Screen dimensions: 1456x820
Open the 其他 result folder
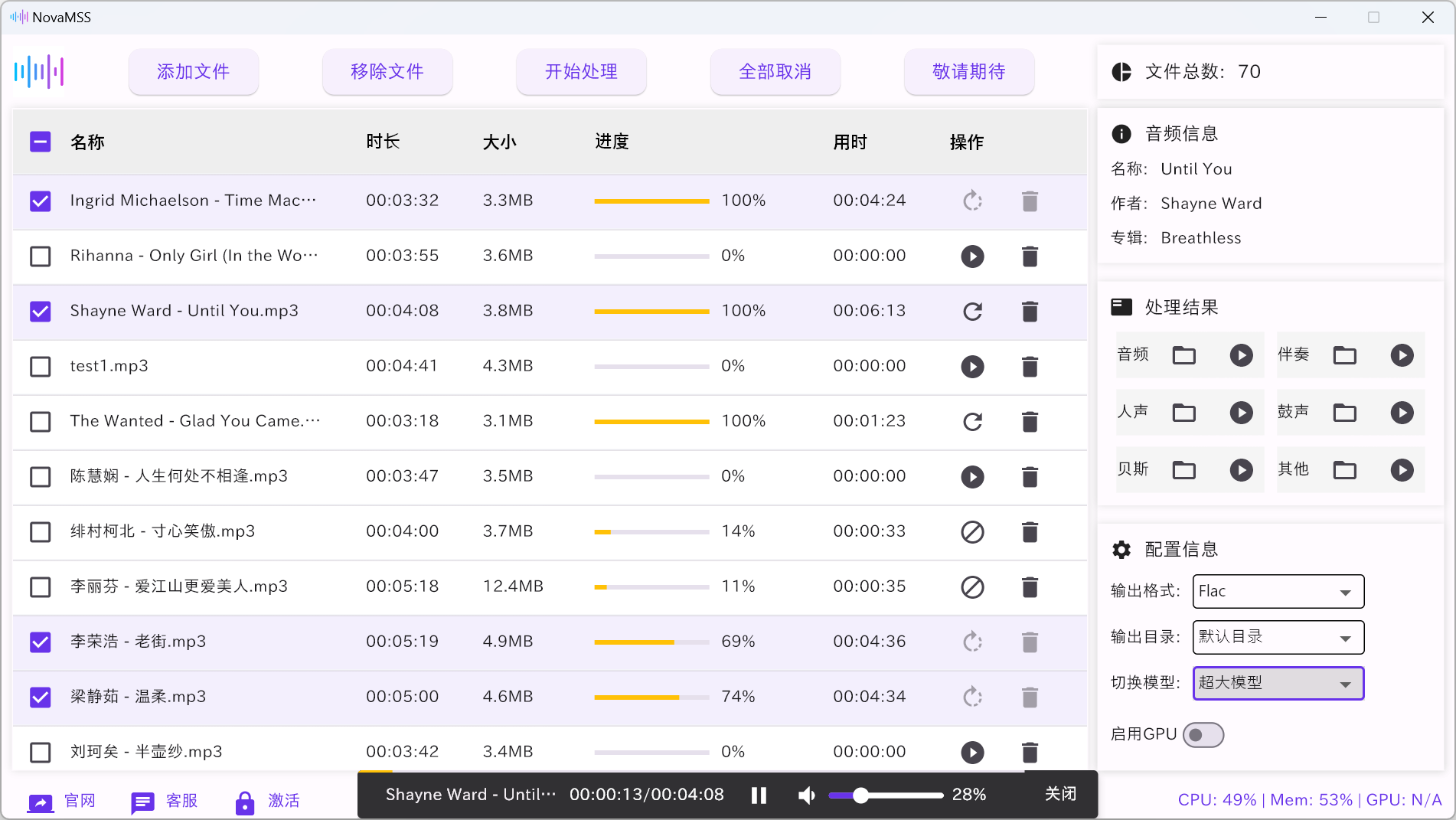[1345, 469]
